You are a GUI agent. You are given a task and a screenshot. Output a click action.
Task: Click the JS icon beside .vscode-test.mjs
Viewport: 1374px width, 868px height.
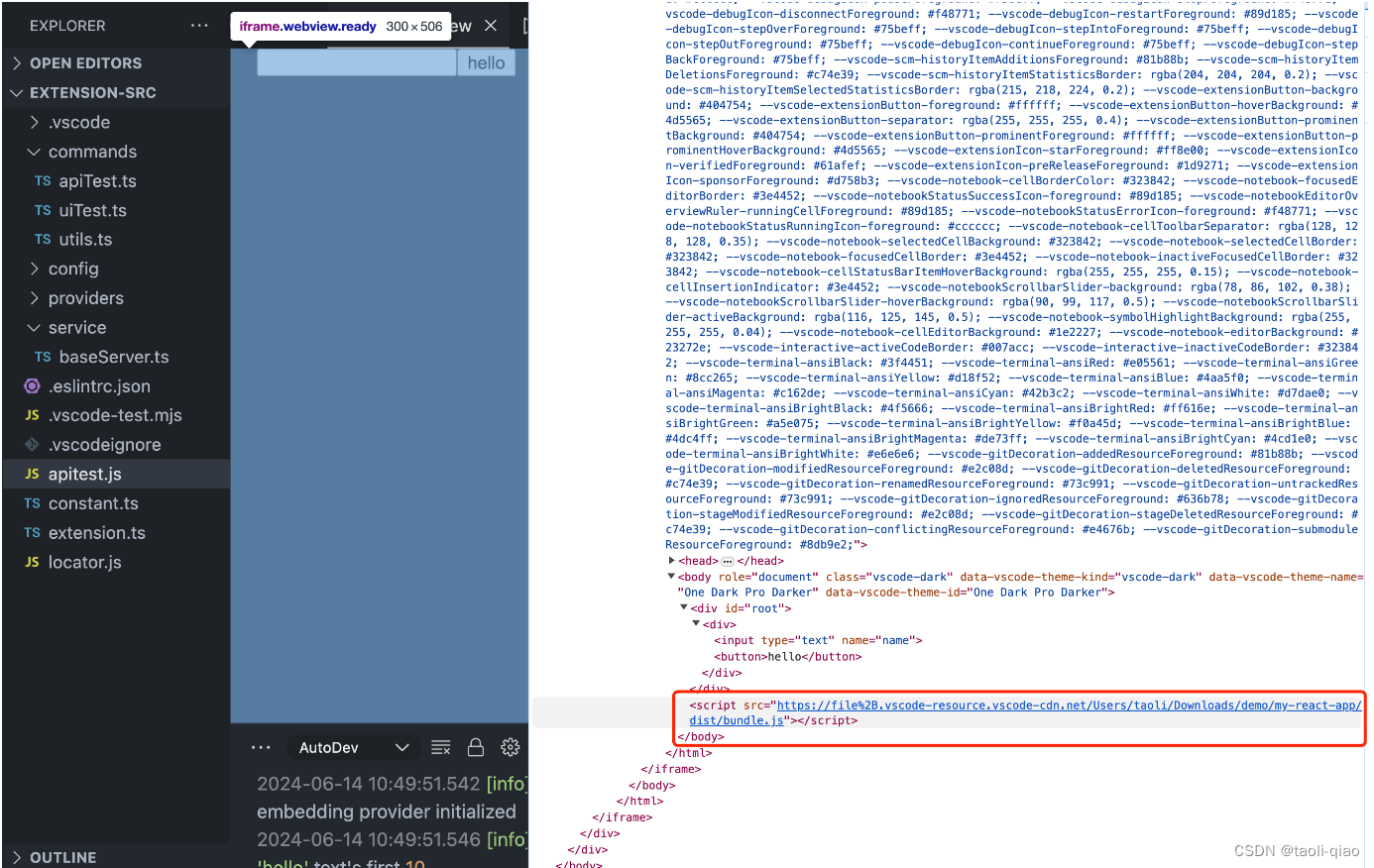click(32, 415)
